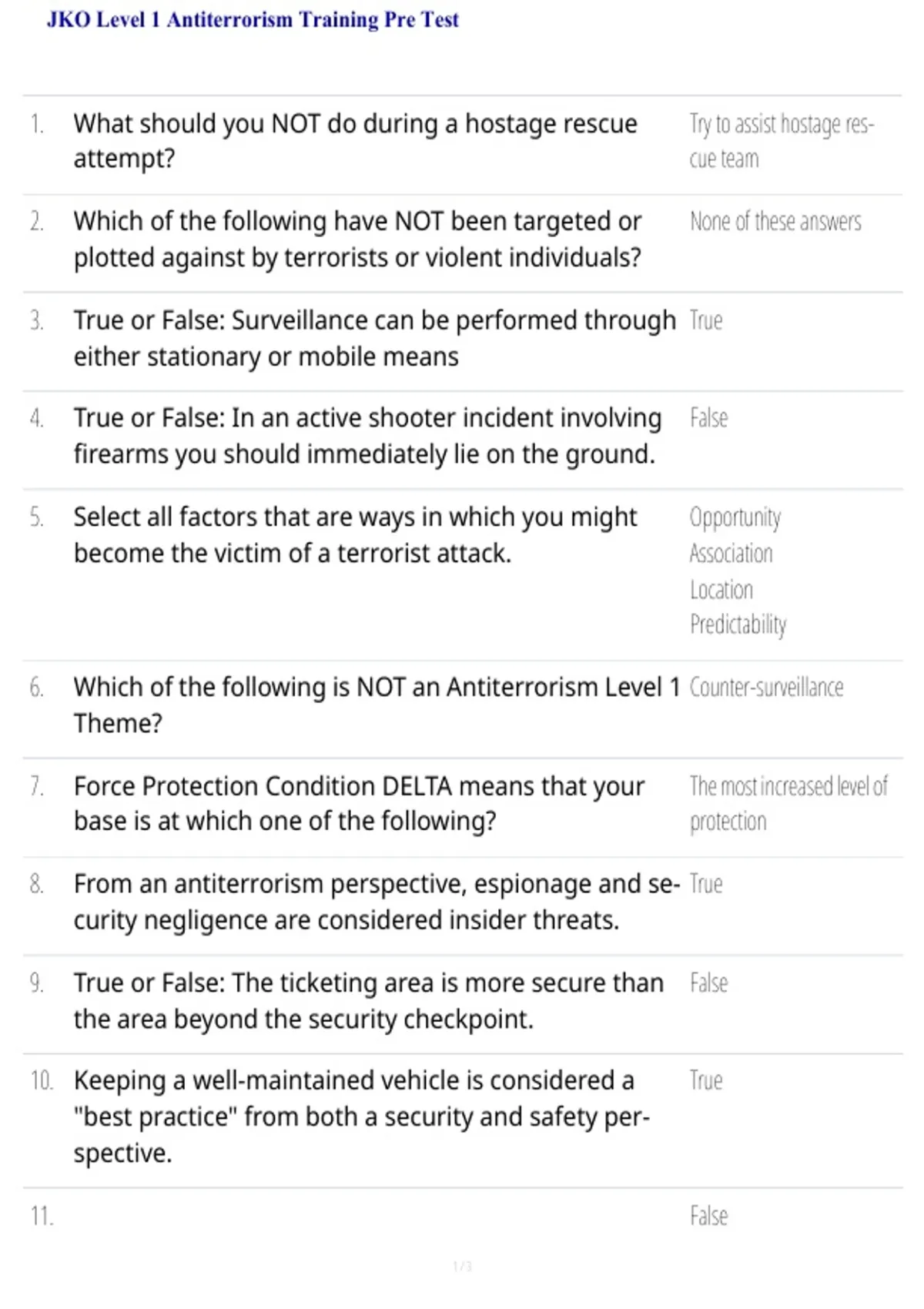Select question 4 about active shooter incident

click(x=367, y=436)
